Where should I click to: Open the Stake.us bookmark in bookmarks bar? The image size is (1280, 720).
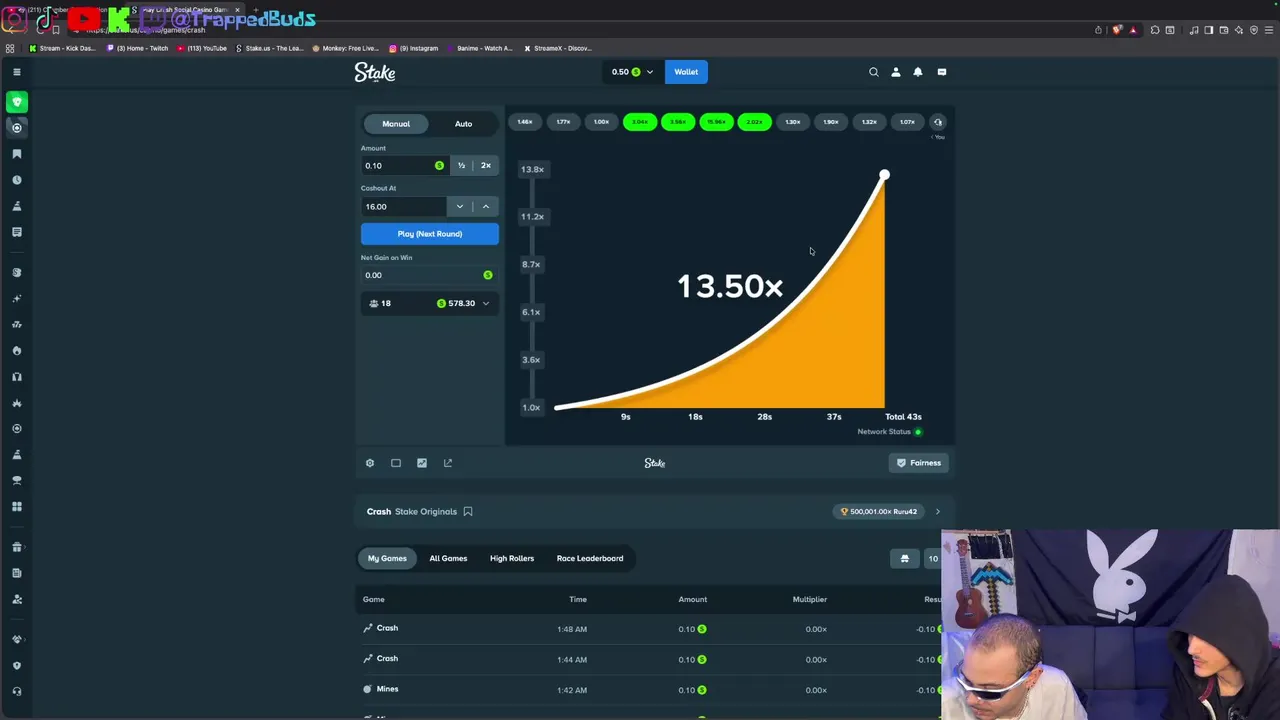click(270, 48)
